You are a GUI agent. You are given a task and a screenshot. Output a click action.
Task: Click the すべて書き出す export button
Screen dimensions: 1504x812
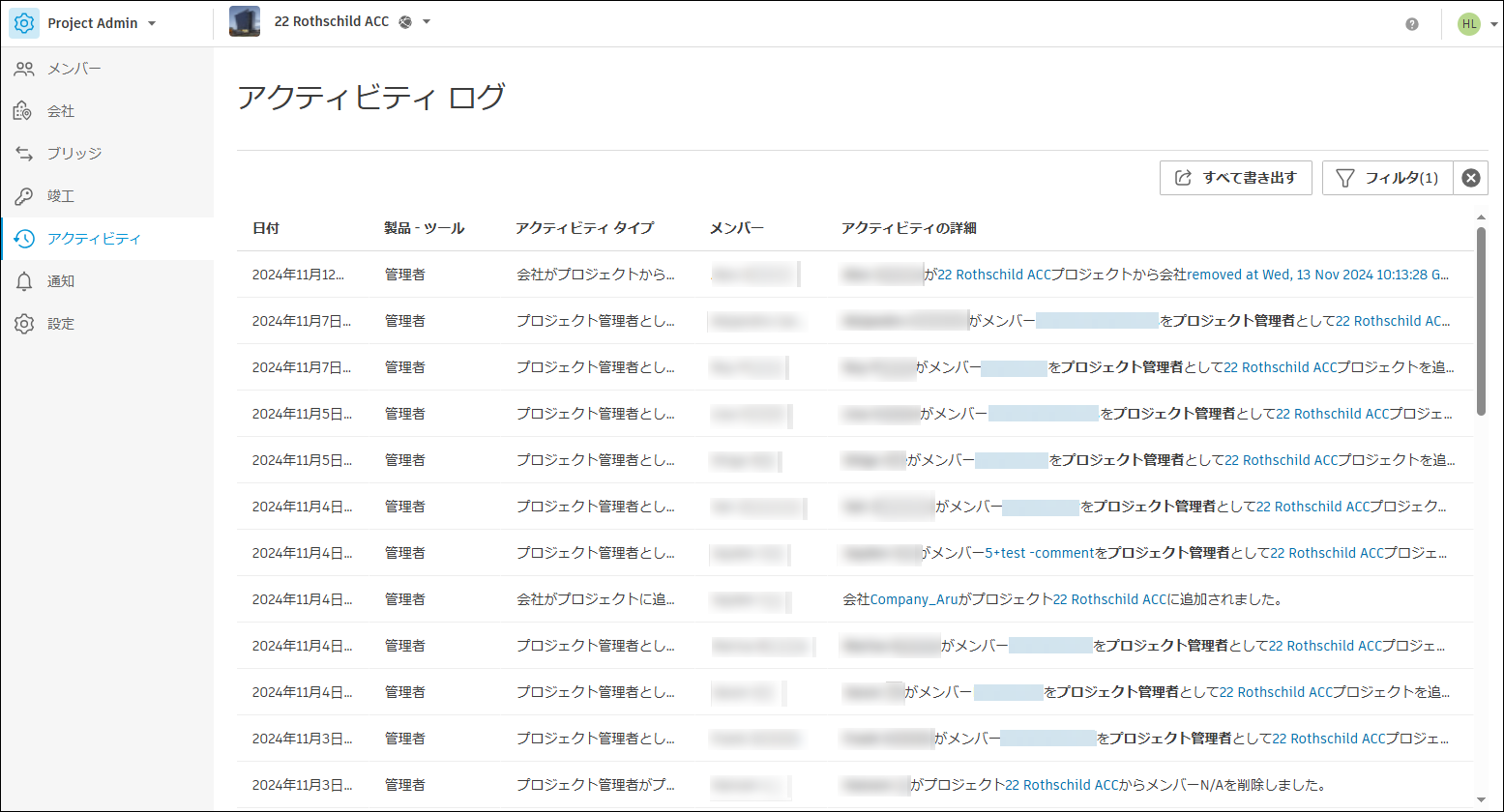pyautogui.click(x=1235, y=178)
